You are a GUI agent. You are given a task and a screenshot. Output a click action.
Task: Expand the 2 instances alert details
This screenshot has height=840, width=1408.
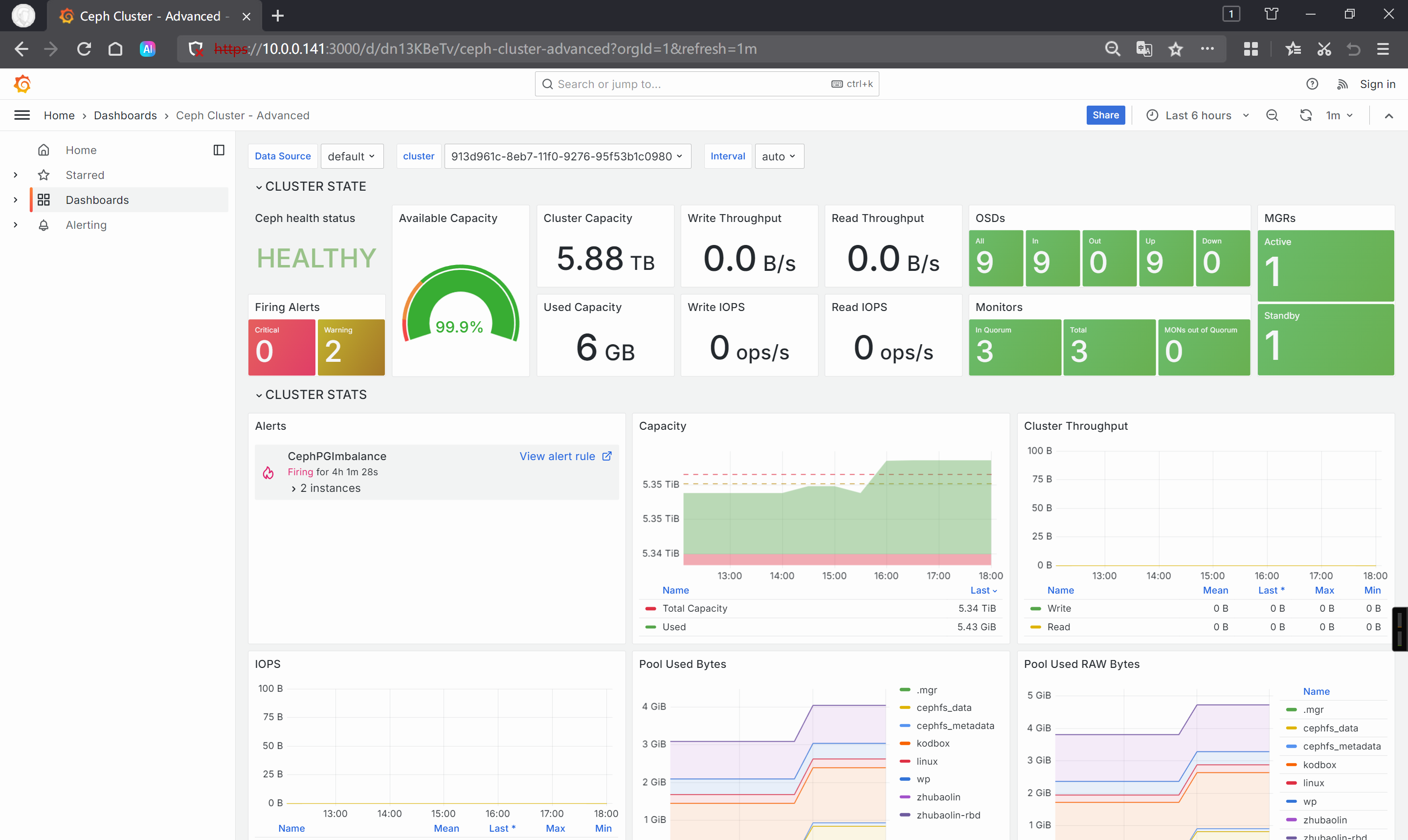326,488
